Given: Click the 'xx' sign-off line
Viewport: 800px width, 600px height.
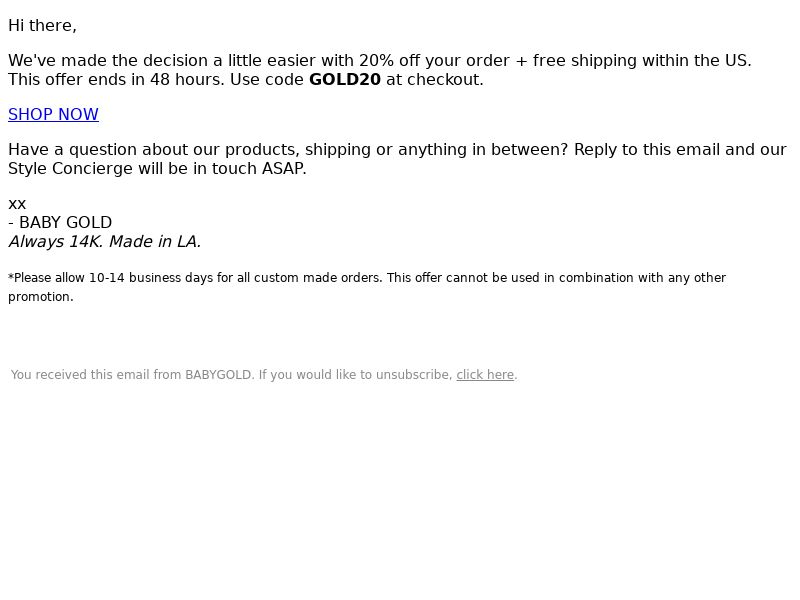Looking at the screenshot, I should pos(17,204).
